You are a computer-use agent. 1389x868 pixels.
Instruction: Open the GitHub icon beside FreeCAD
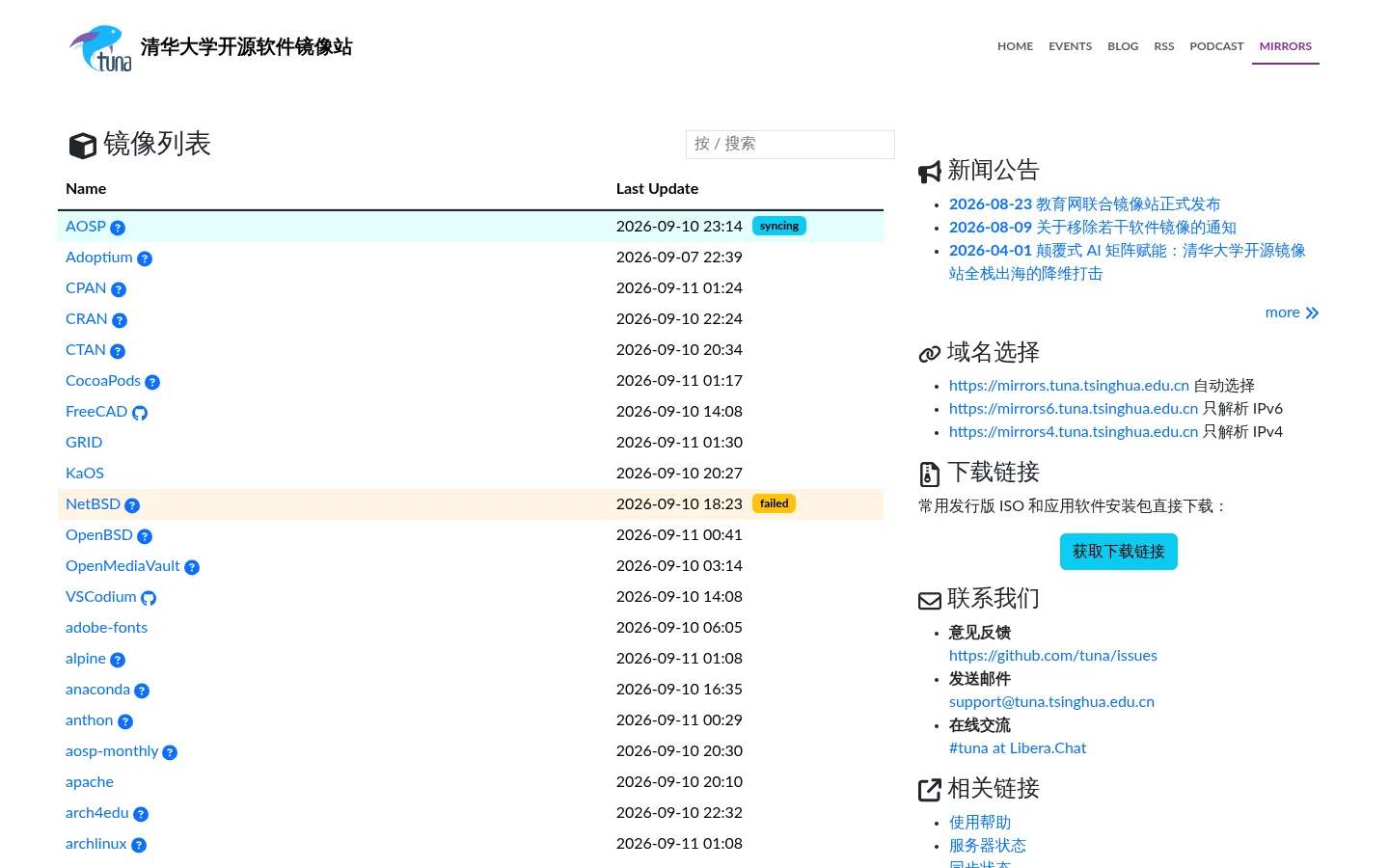140,413
